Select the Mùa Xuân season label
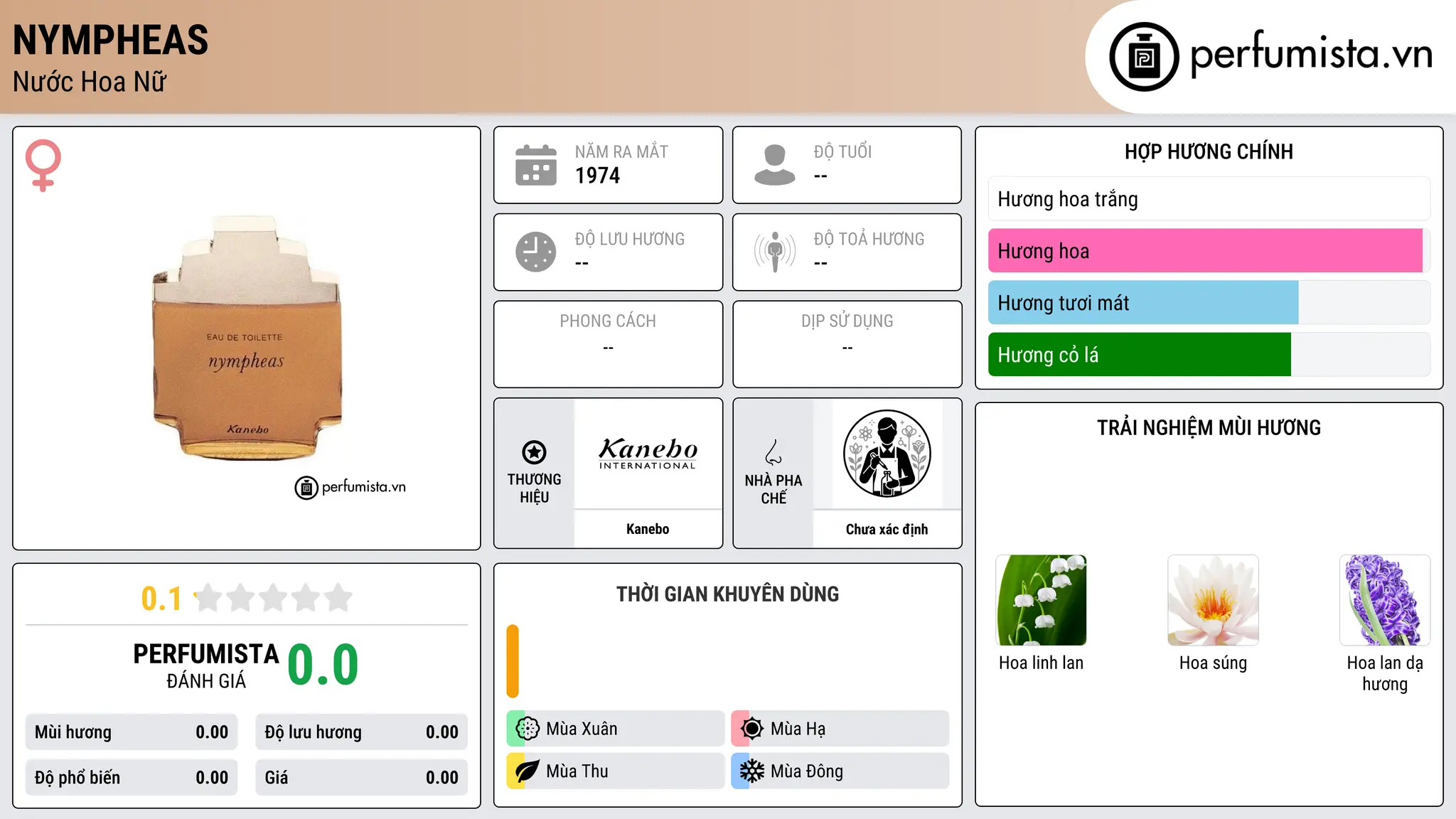The height and width of the screenshot is (819, 1456). click(582, 729)
